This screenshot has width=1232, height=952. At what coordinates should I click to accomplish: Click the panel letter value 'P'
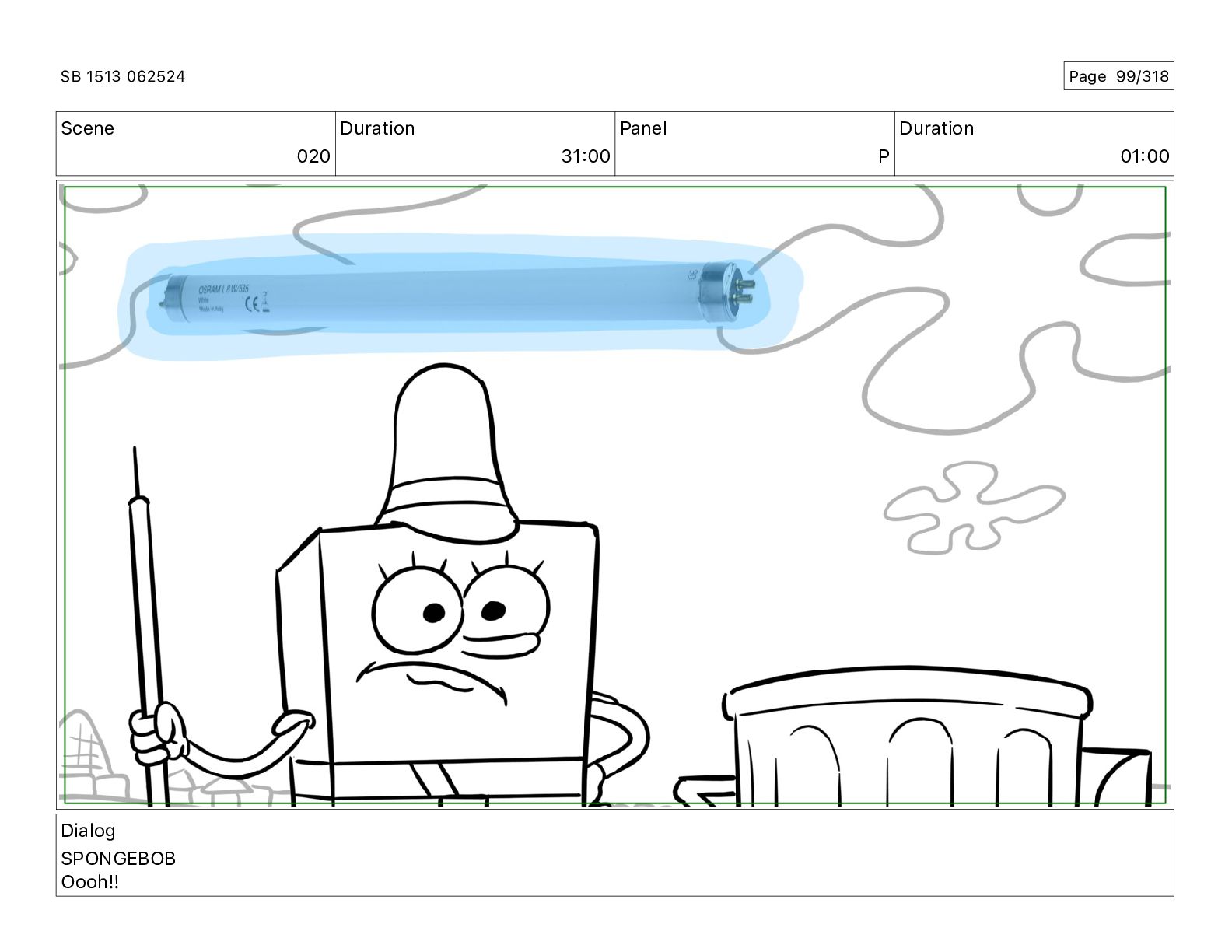point(884,156)
